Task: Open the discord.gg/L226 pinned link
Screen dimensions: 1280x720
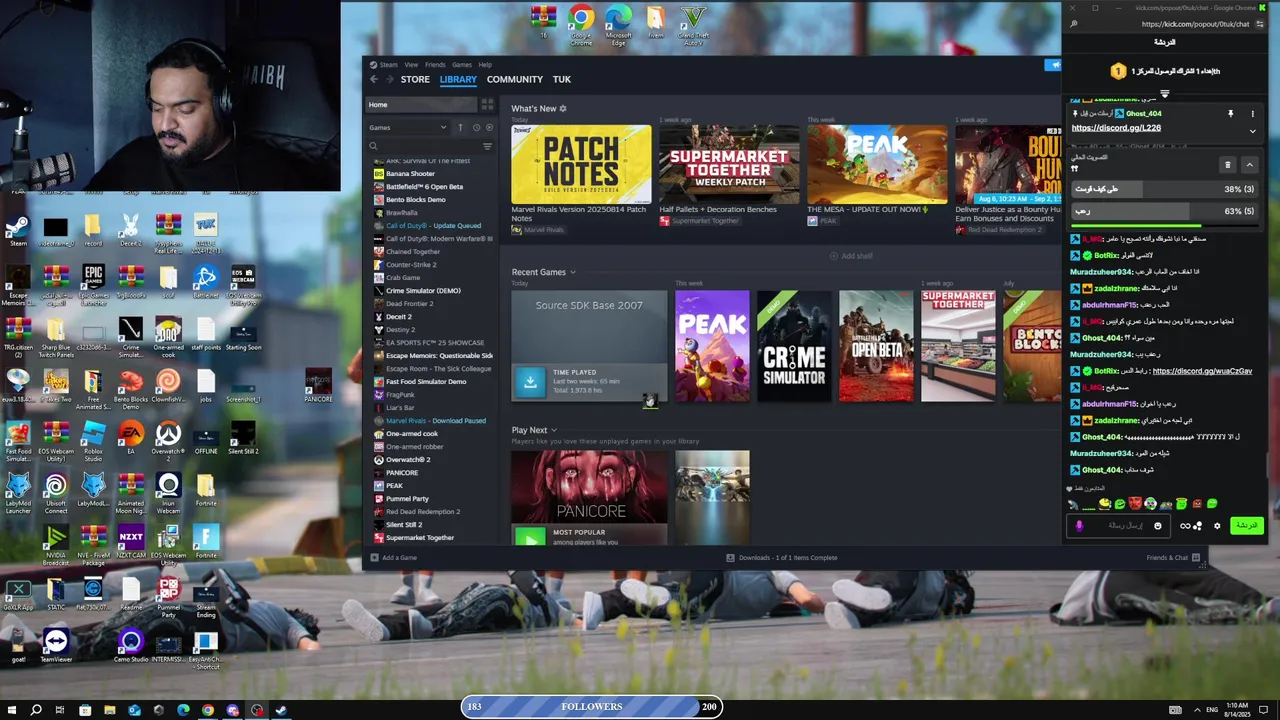Action: point(1116,128)
